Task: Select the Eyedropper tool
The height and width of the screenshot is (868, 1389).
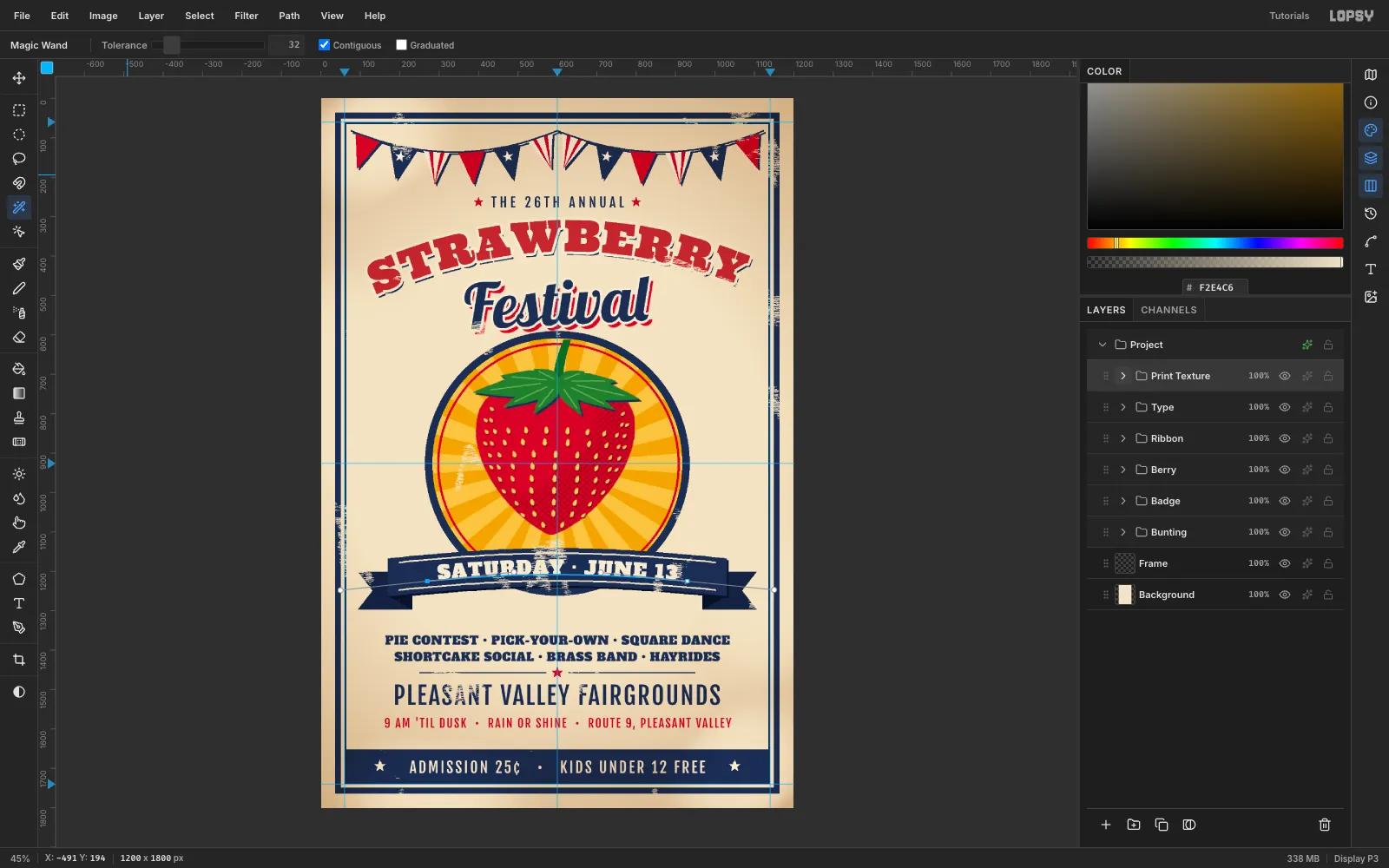Action: pos(19,547)
